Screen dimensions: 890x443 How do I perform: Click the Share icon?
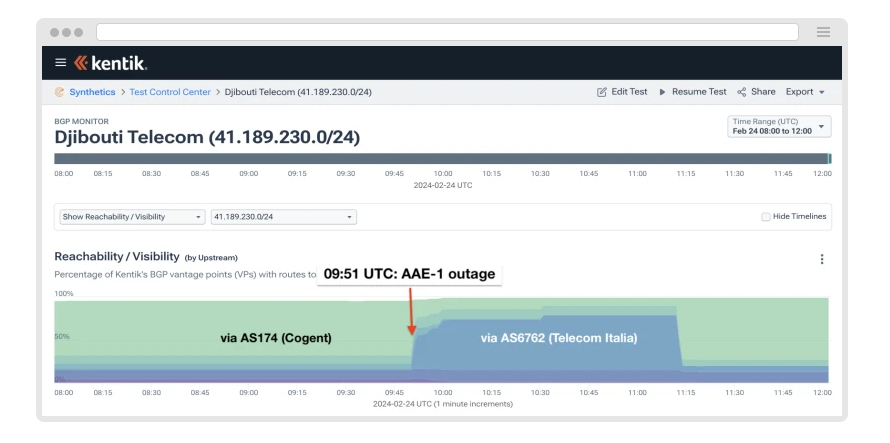click(741, 92)
